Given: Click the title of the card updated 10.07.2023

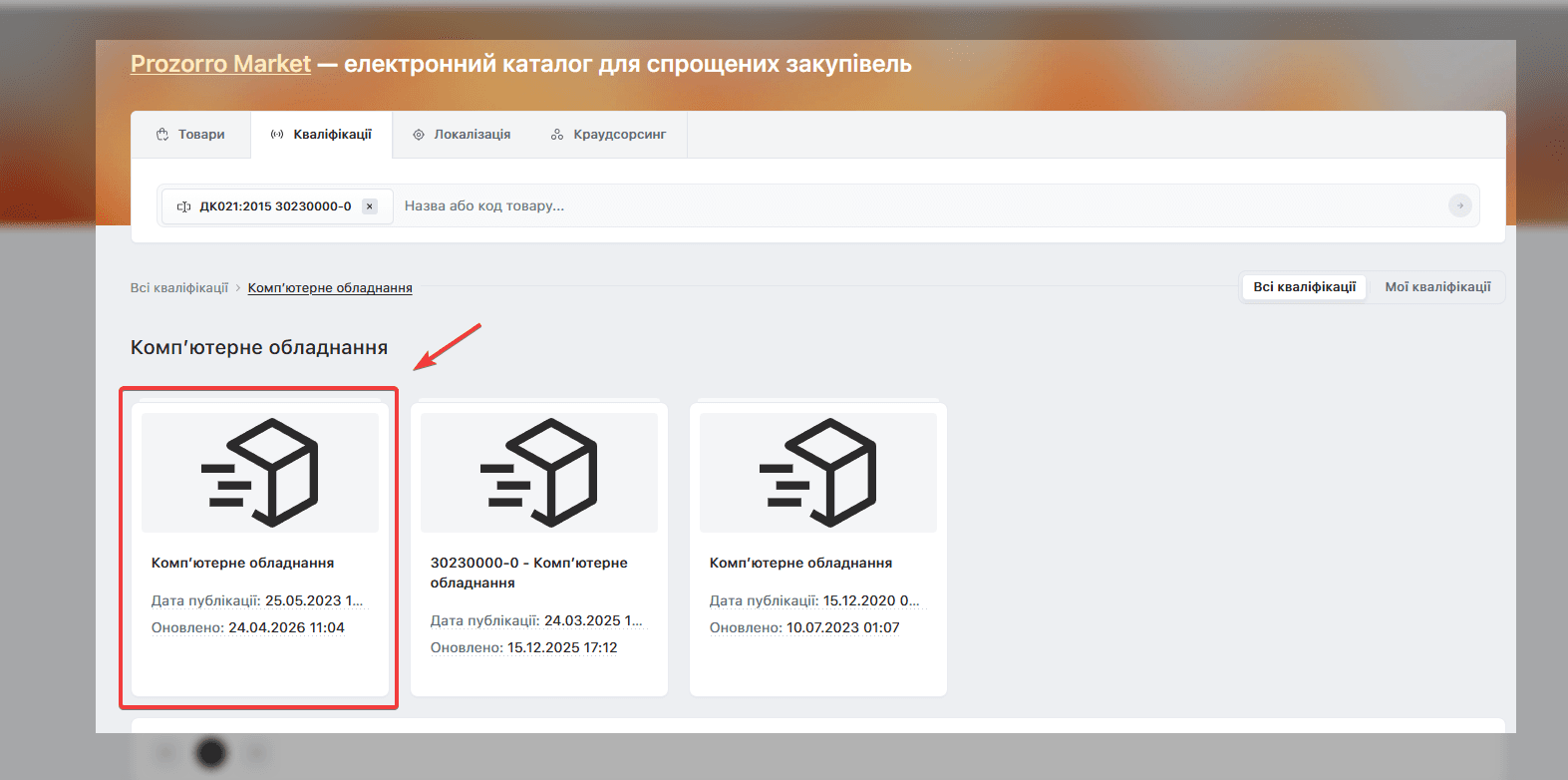Looking at the screenshot, I should 801,564.
